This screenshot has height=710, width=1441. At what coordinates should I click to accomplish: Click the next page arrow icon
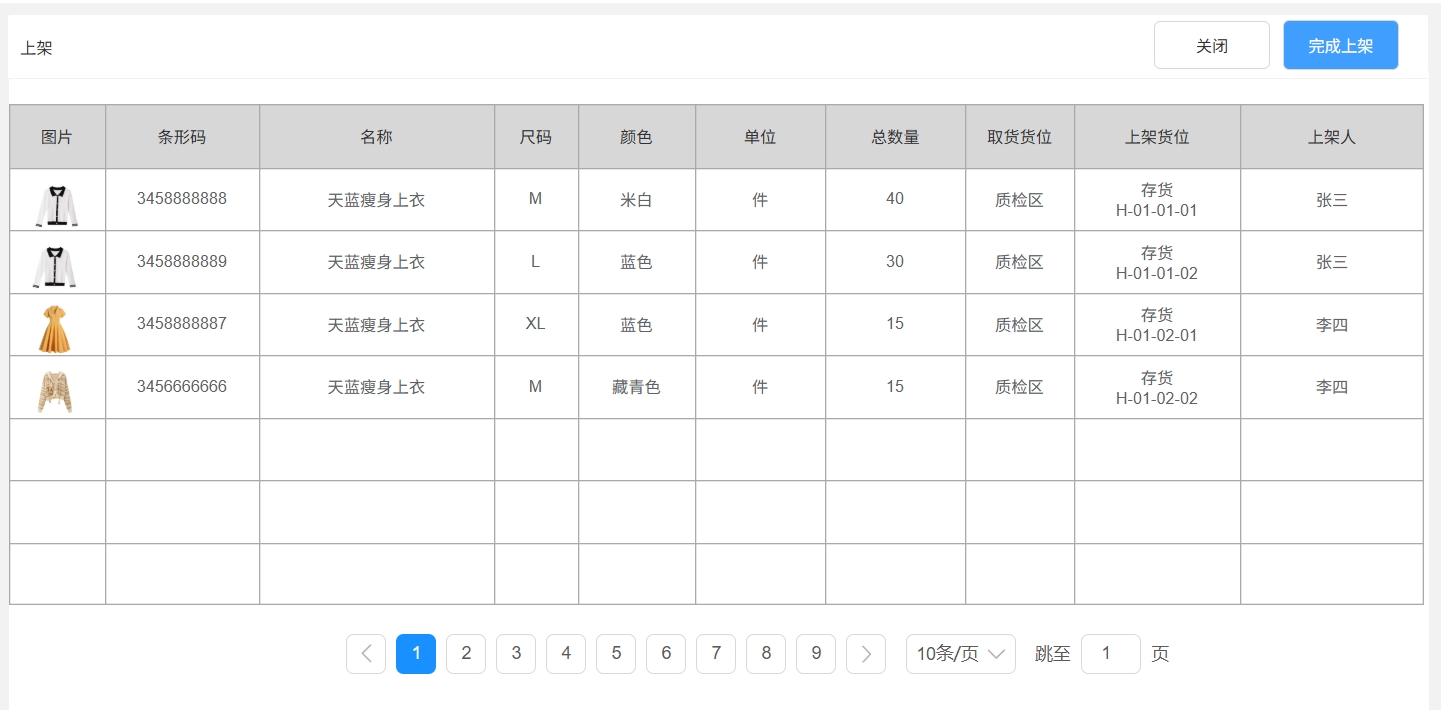coord(866,654)
